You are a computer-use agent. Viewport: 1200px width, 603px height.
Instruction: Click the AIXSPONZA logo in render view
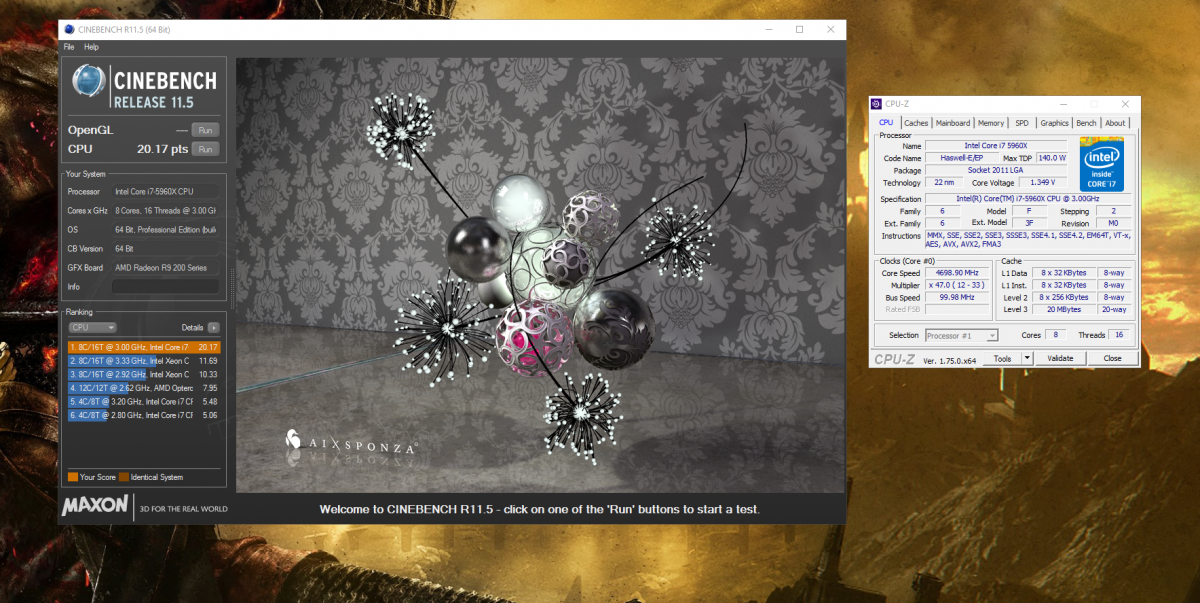click(x=351, y=441)
